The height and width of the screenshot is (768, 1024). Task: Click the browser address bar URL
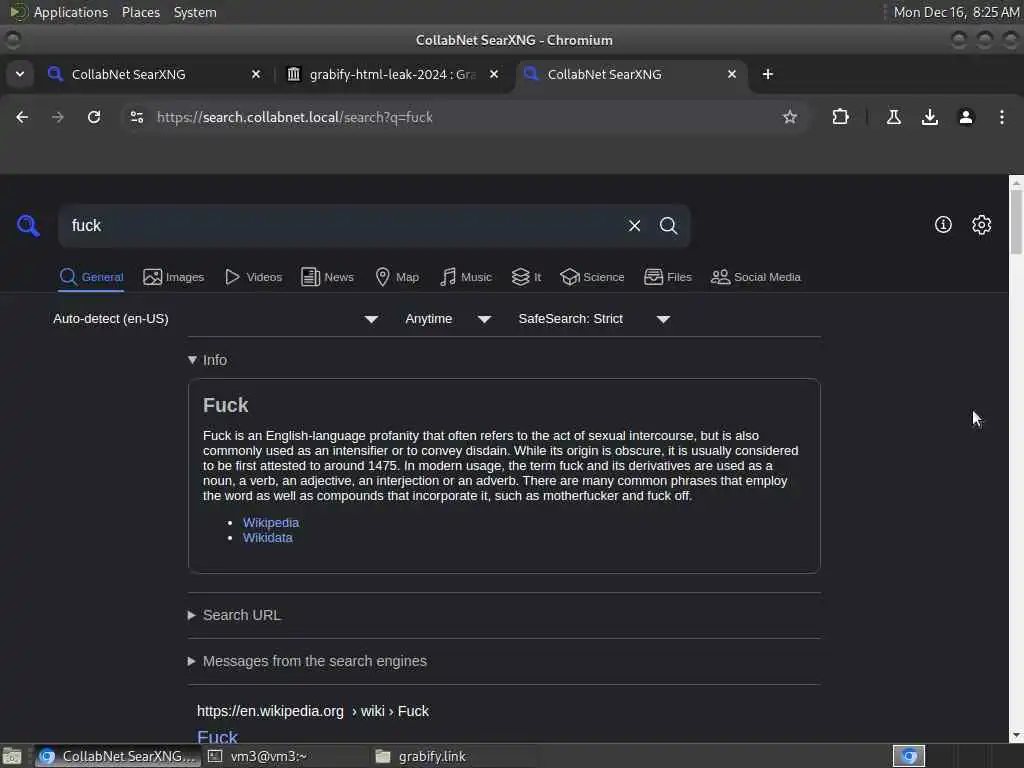pyautogui.click(x=295, y=117)
